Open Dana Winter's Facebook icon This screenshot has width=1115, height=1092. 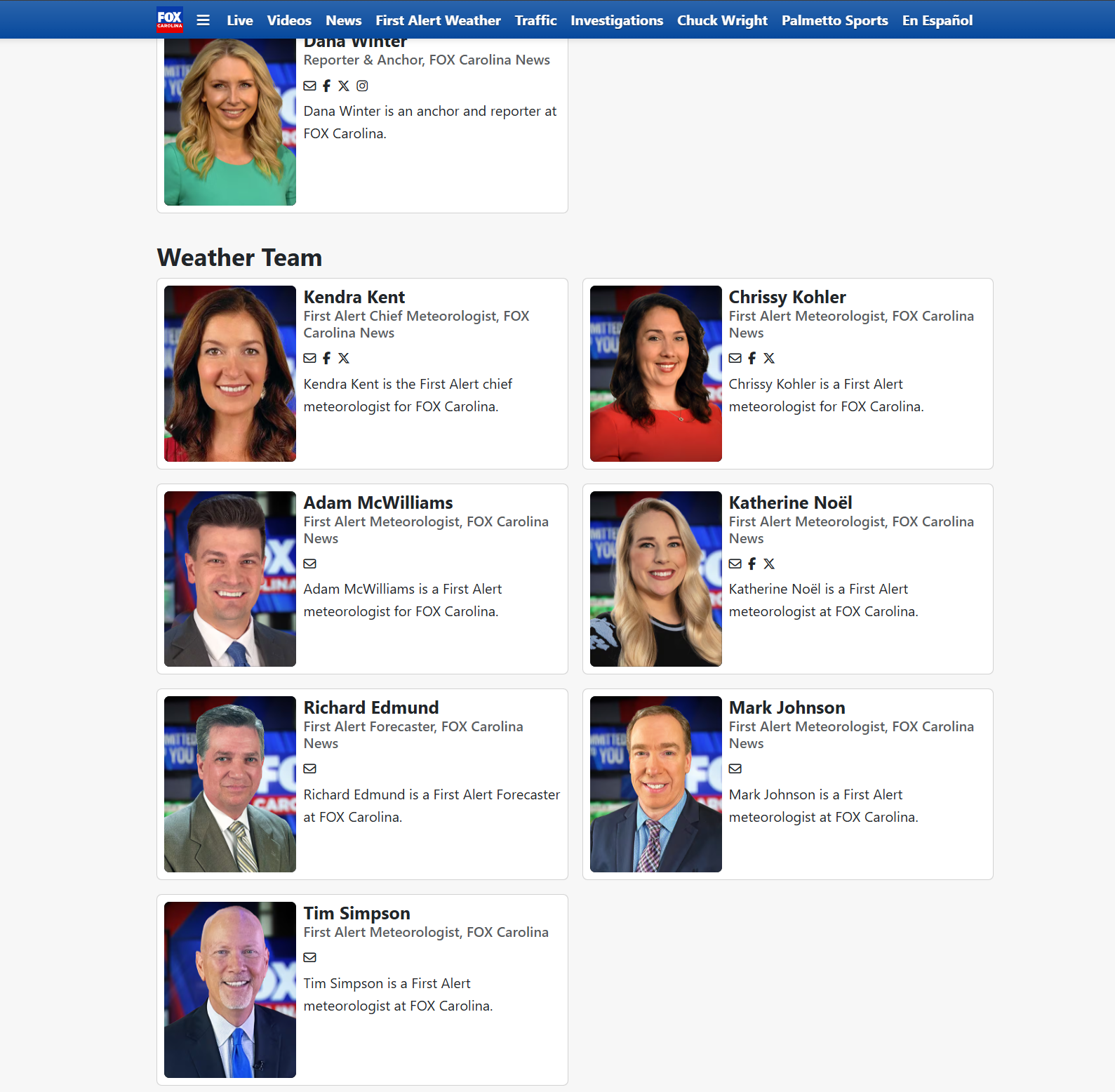pos(327,86)
